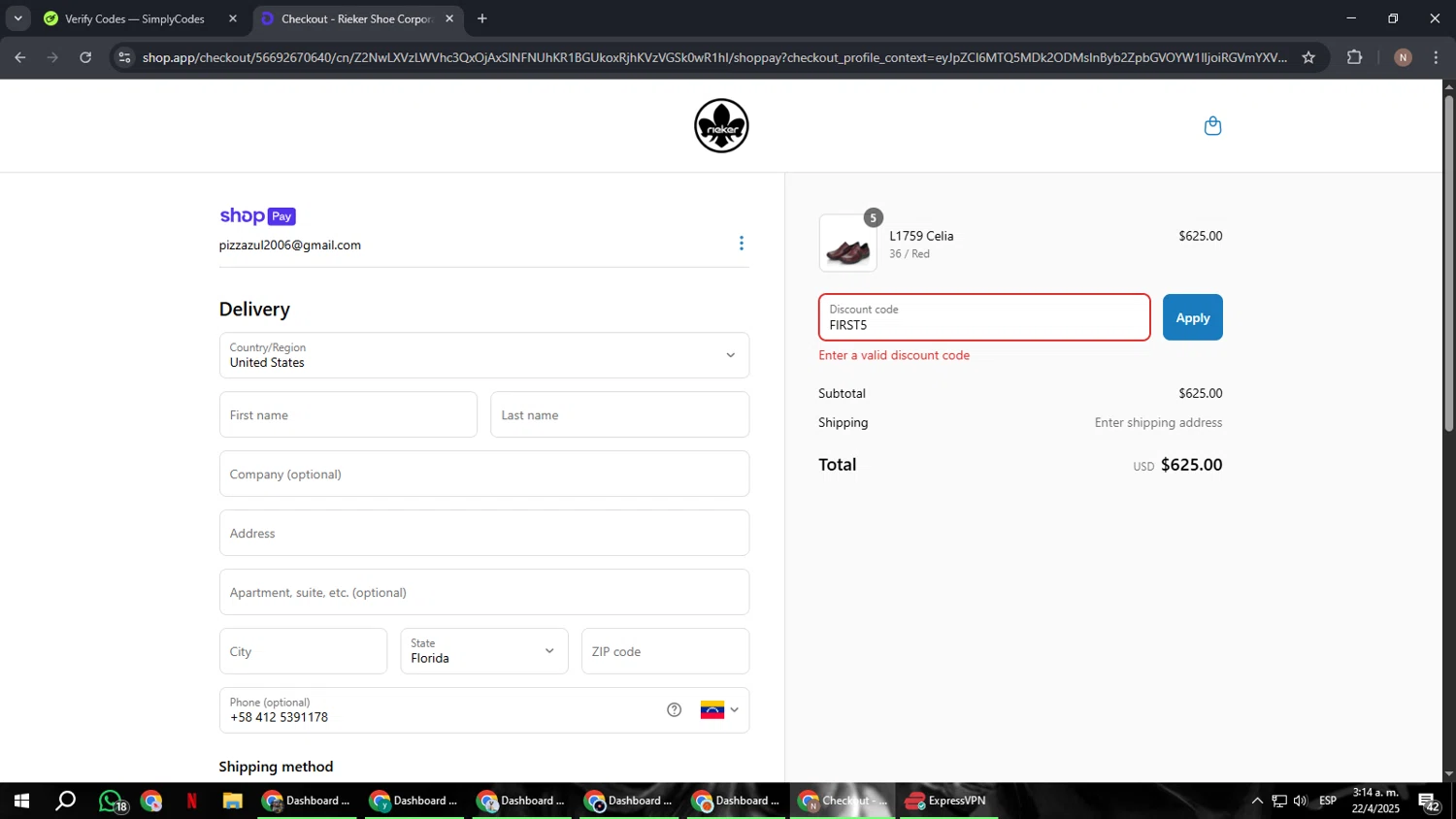This screenshot has width=1456, height=819.
Task: Reload the current page
Action: tap(85, 57)
